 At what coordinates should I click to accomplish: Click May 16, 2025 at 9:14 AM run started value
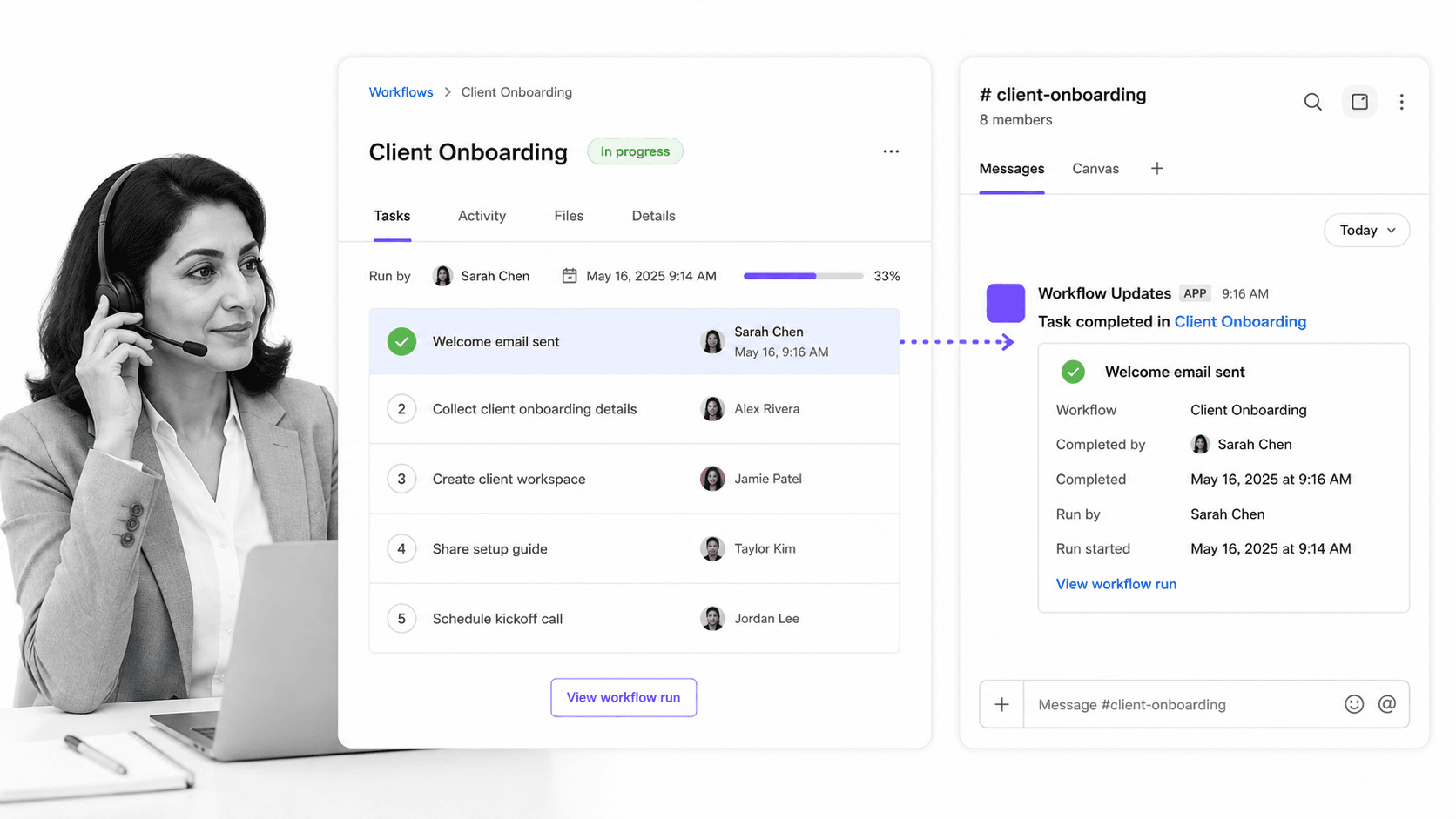click(x=1271, y=549)
